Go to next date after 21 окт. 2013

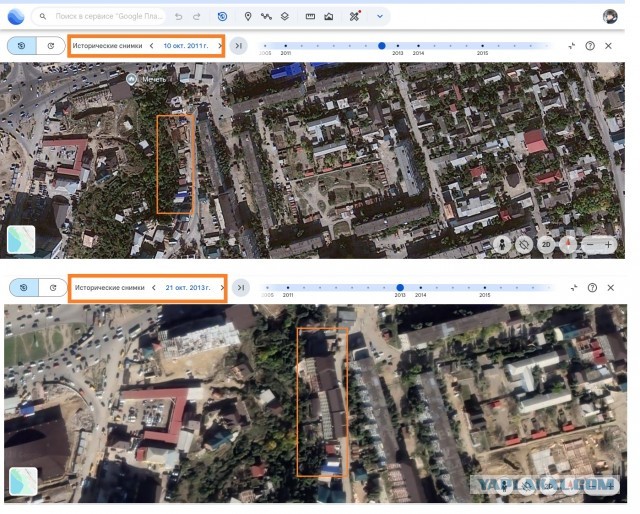(x=222, y=288)
